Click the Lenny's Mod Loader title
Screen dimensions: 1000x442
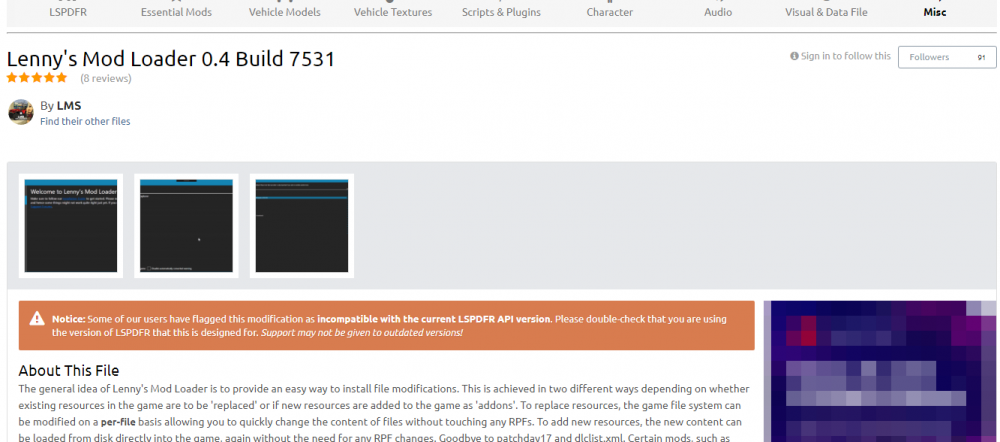coord(170,59)
